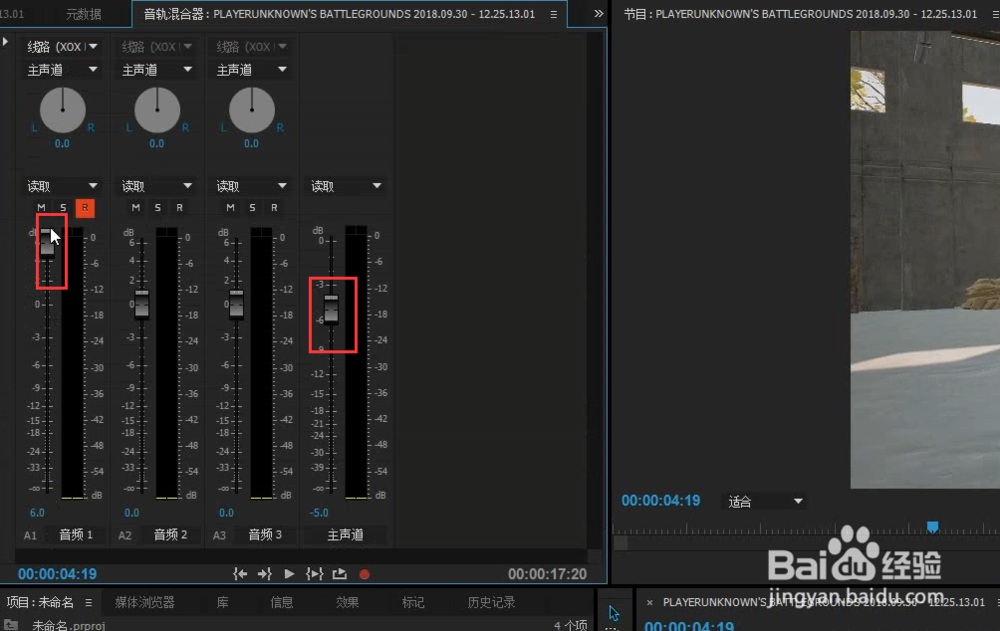
Task: Click Audio 1 volume value 6.0
Action: pyautogui.click(x=37, y=512)
